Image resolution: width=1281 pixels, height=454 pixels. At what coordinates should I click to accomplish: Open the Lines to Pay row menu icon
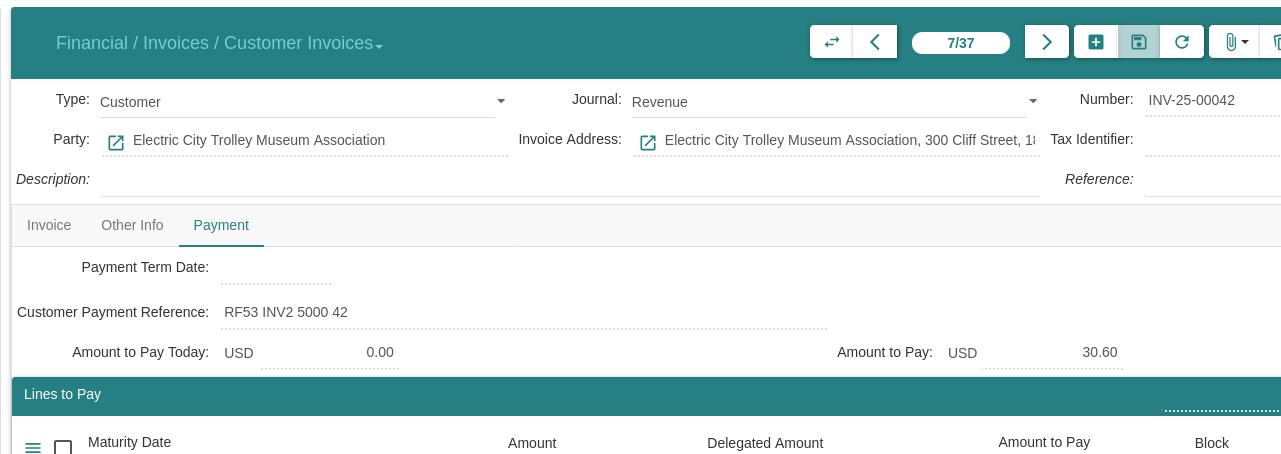pyautogui.click(x=33, y=447)
